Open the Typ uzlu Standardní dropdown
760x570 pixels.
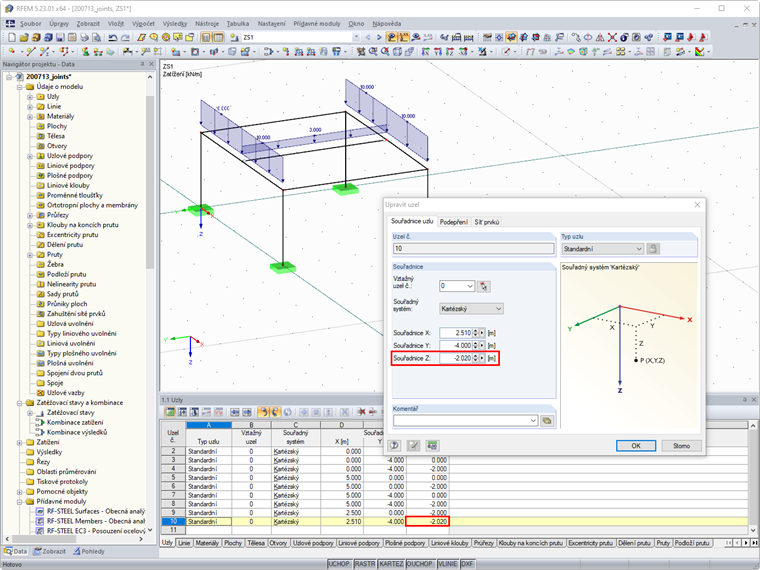(x=638, y=249)
